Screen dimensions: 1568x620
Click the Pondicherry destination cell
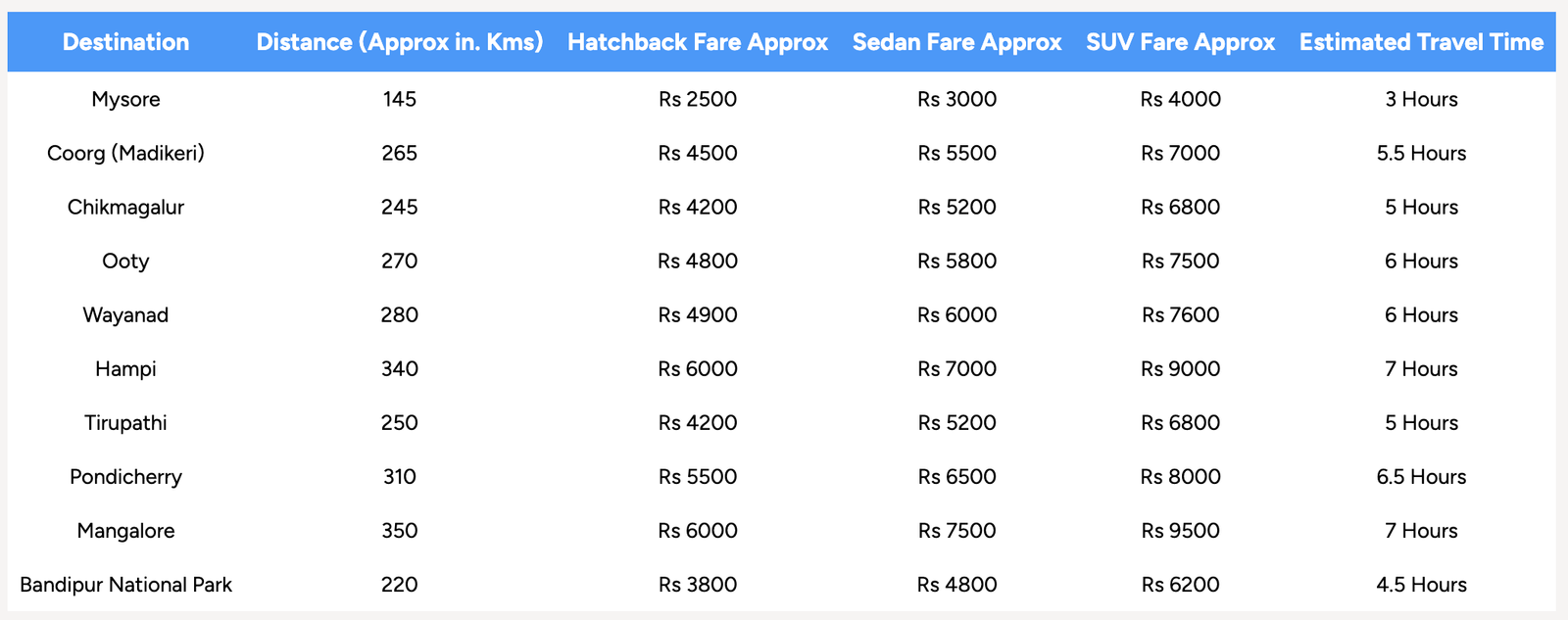(x=125, y=476)
